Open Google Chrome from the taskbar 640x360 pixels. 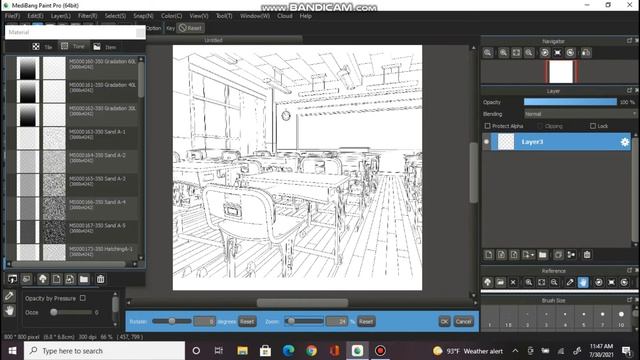pos(311,351)
